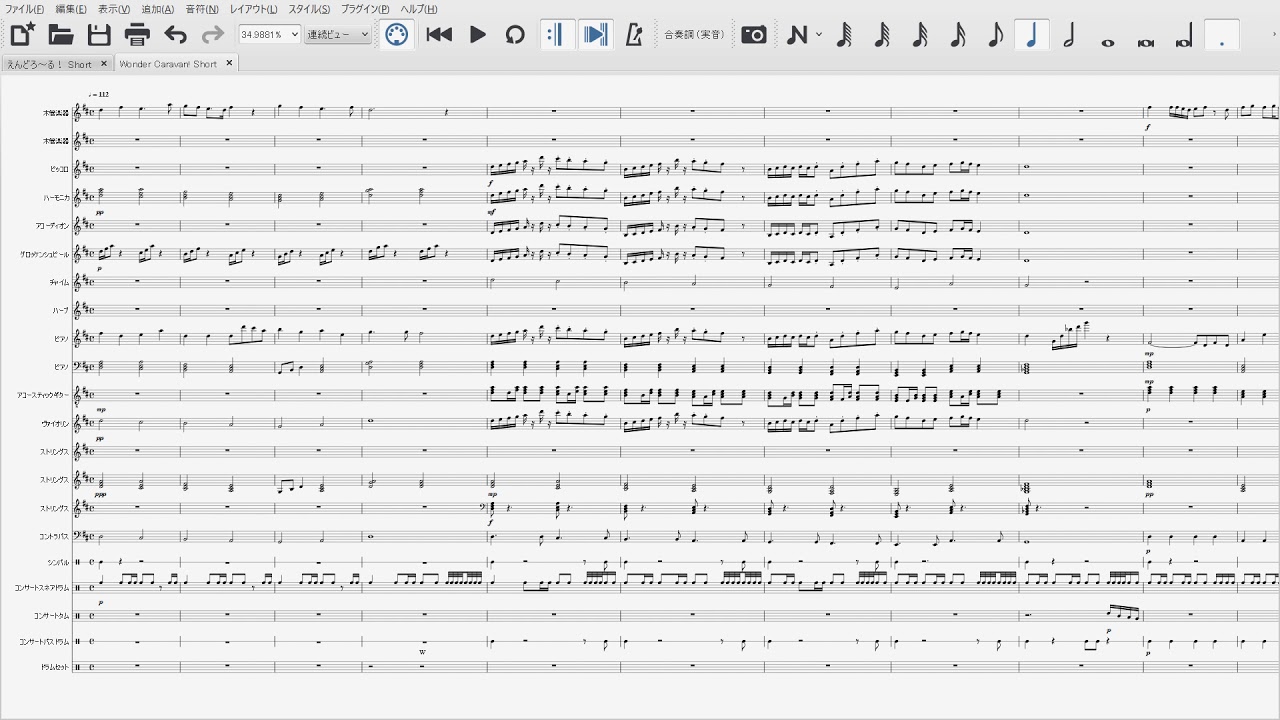Open the 連続ビュー view mode dropdown

[364, 35]
